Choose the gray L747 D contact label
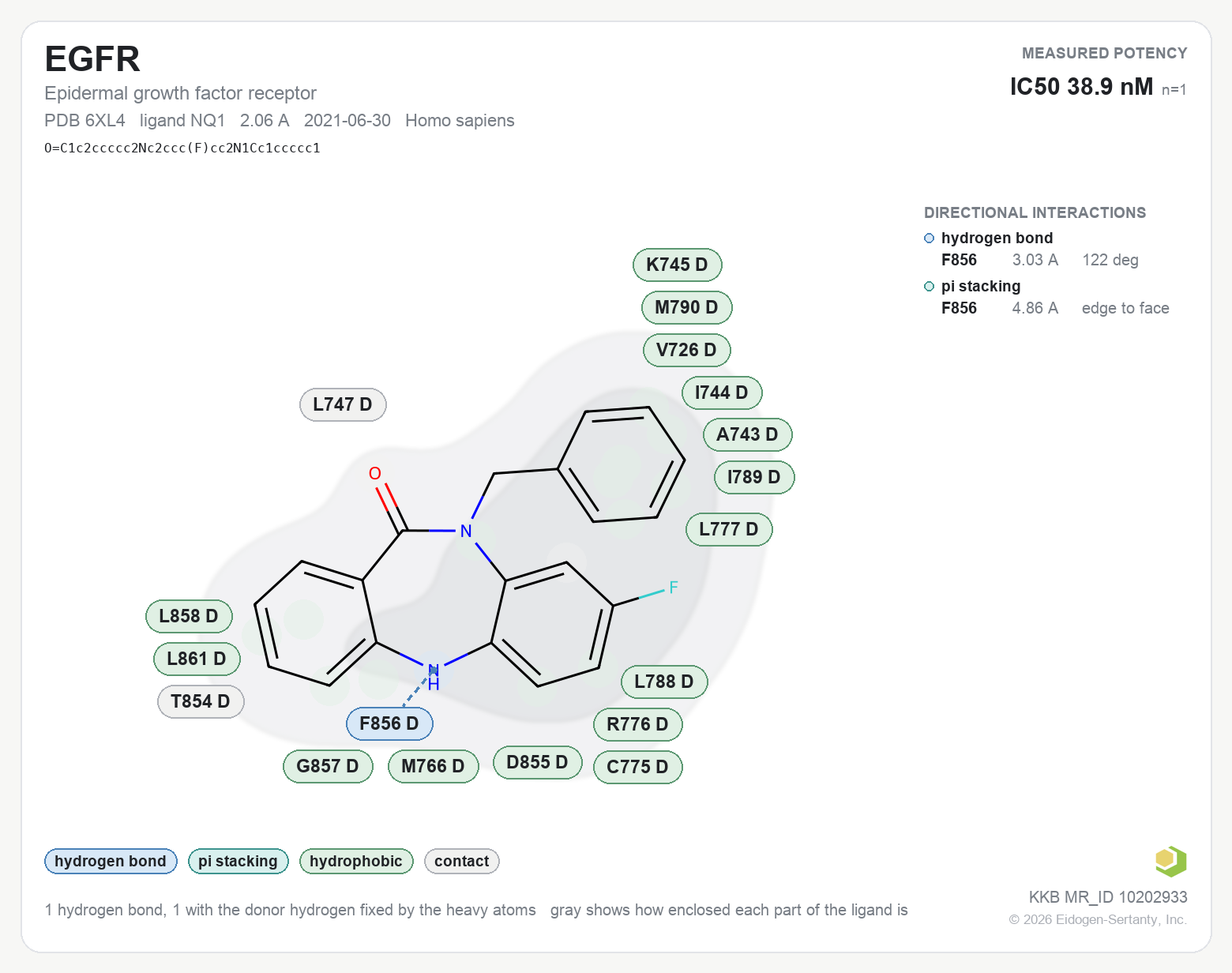Viewport: 1232px width, 973px height. [x=343, y=404]
